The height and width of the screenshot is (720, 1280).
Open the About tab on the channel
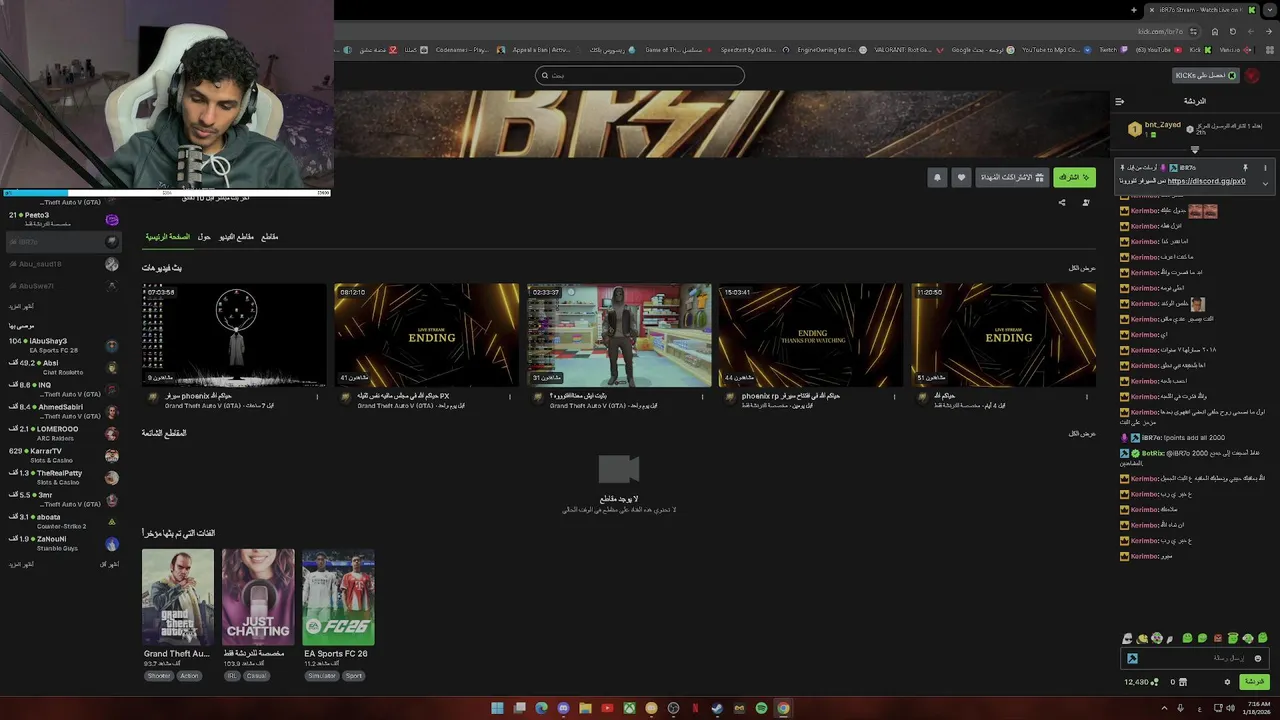click(204, 237)
